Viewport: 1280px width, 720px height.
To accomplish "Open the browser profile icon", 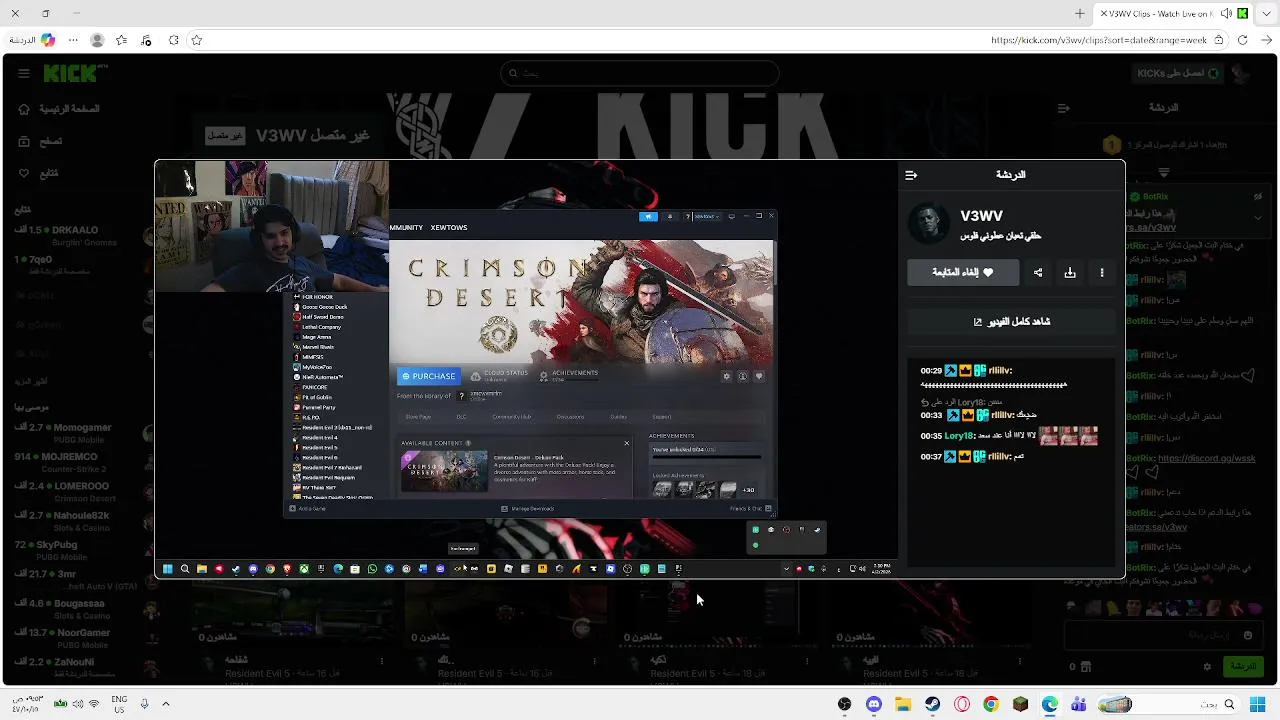I will coord(97,40).
